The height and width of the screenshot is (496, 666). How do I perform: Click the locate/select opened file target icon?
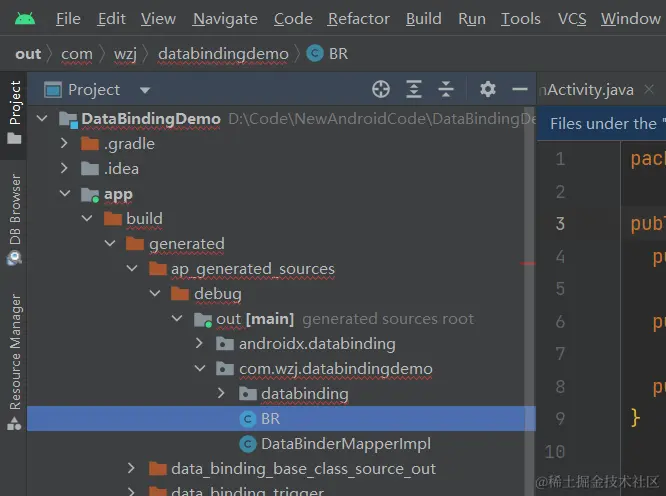381,90
